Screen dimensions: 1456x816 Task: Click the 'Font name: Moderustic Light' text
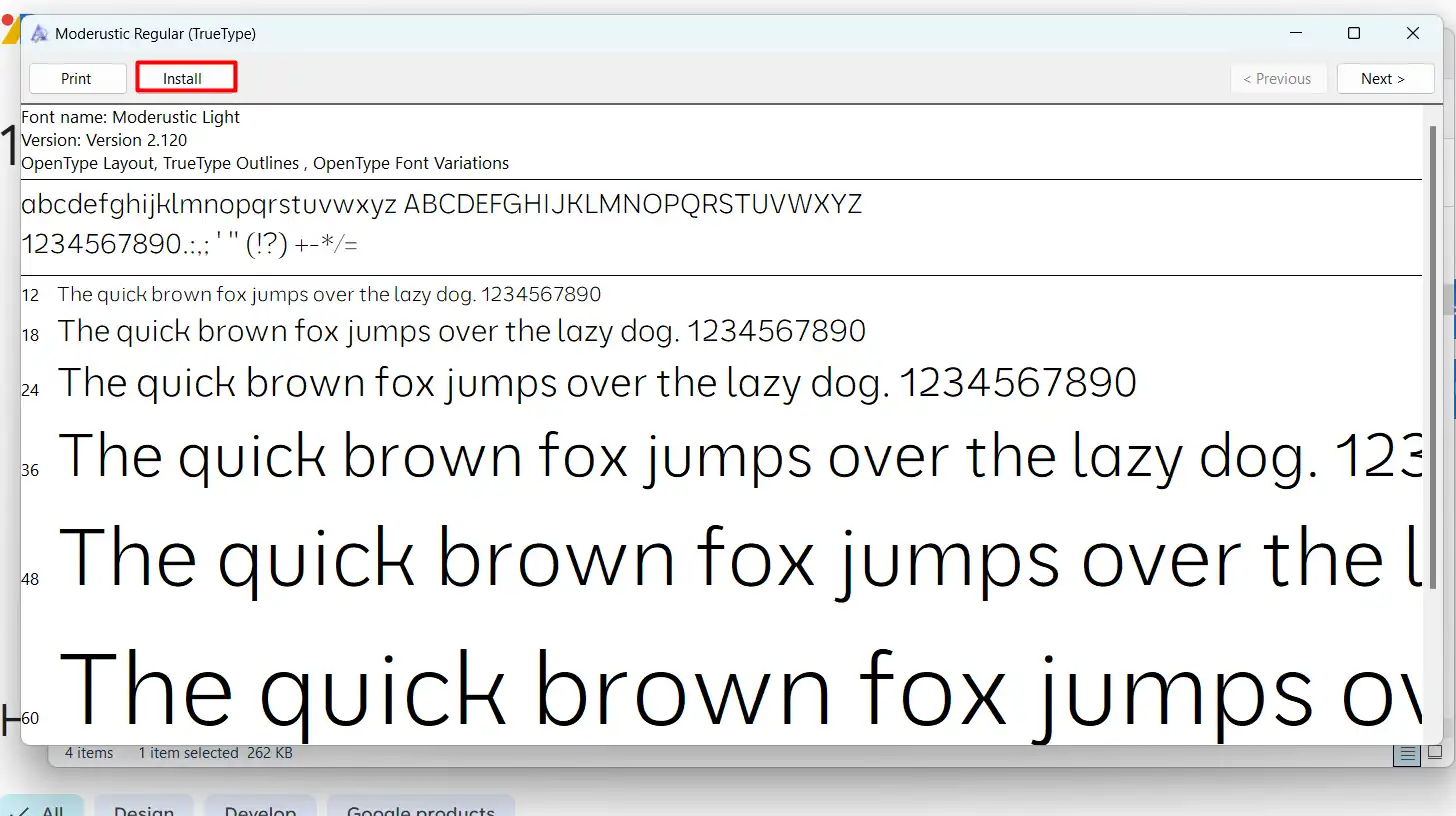[131, 117]
